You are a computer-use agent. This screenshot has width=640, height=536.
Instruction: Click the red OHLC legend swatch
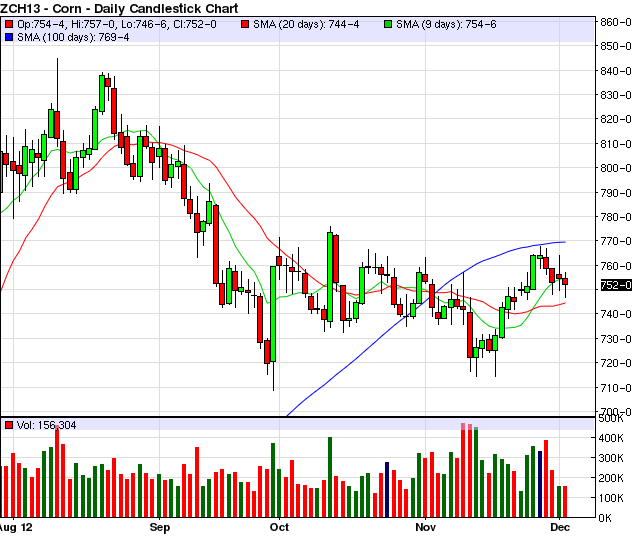pyautogui.click(x=9, y=24)
